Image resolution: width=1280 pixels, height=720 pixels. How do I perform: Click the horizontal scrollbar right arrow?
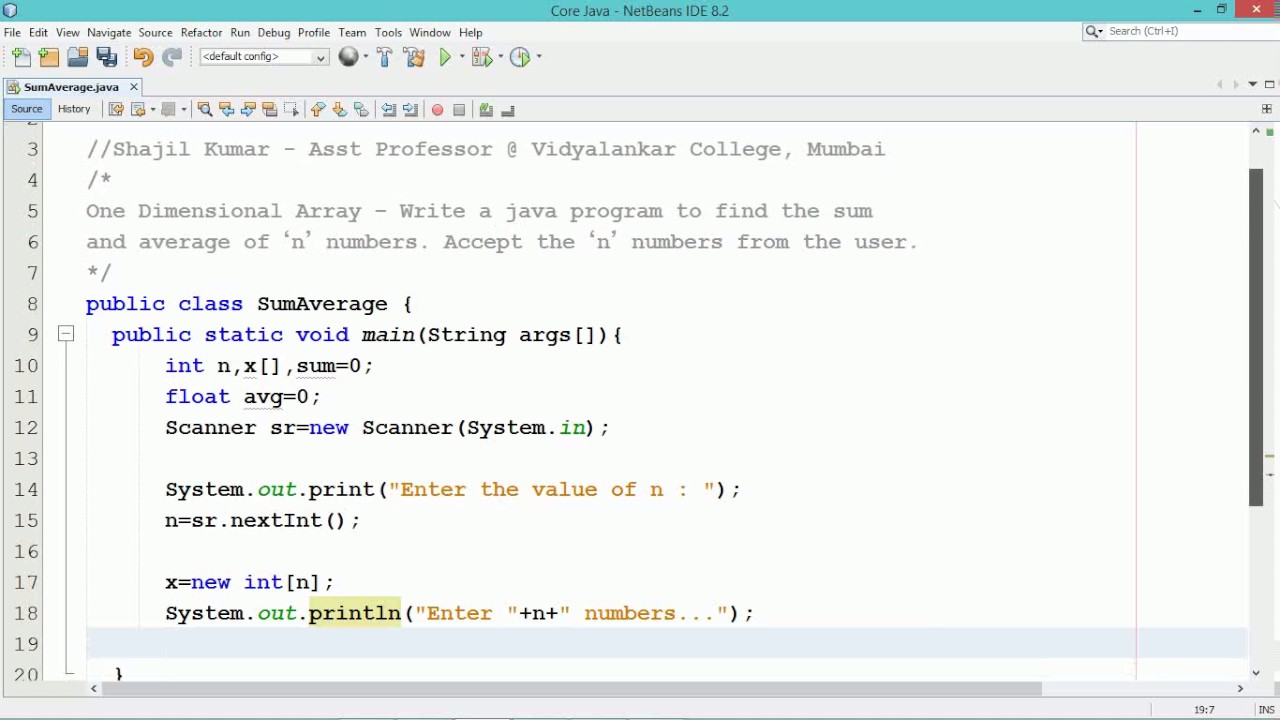click(x=1240, y=688)
